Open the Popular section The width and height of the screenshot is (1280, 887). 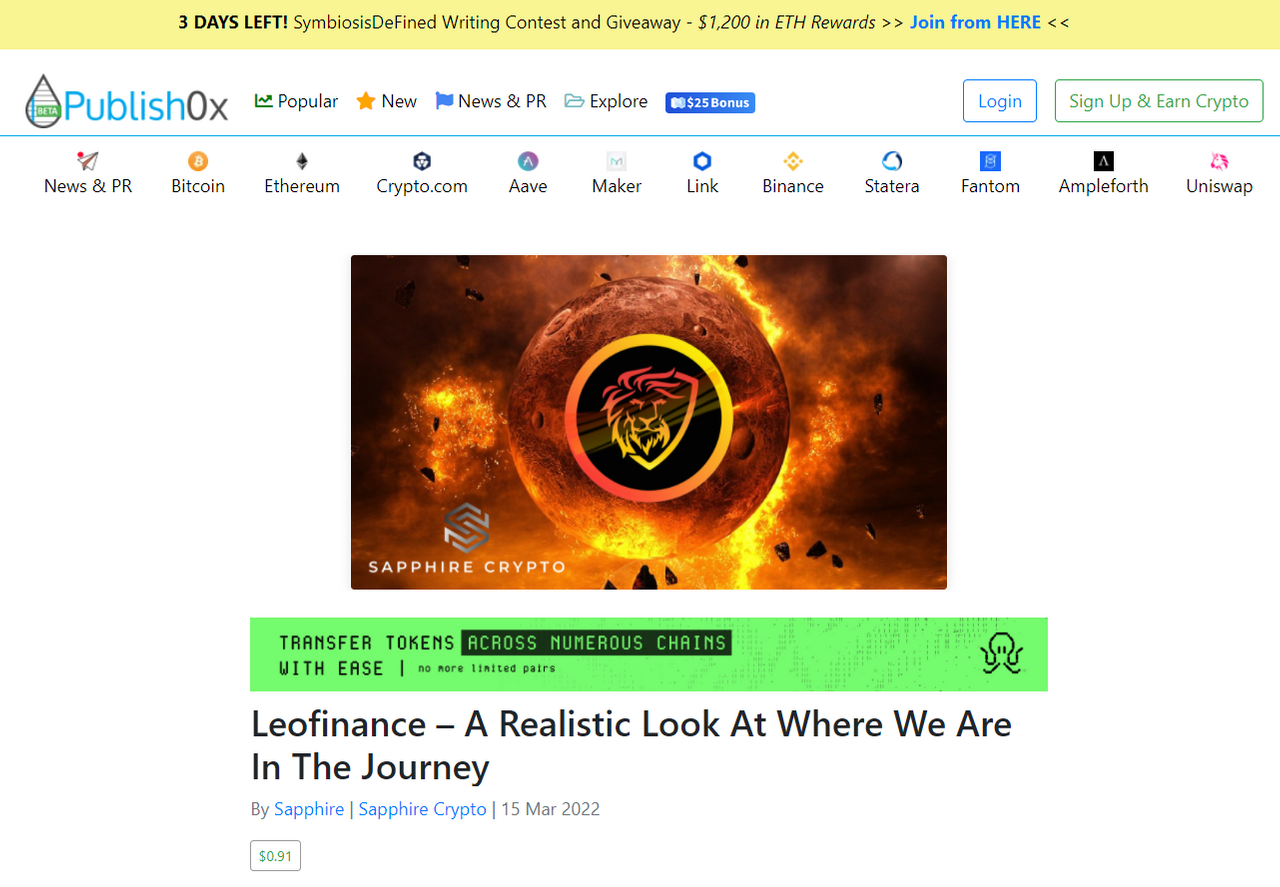pyautogui.click(x=297, y=101)
